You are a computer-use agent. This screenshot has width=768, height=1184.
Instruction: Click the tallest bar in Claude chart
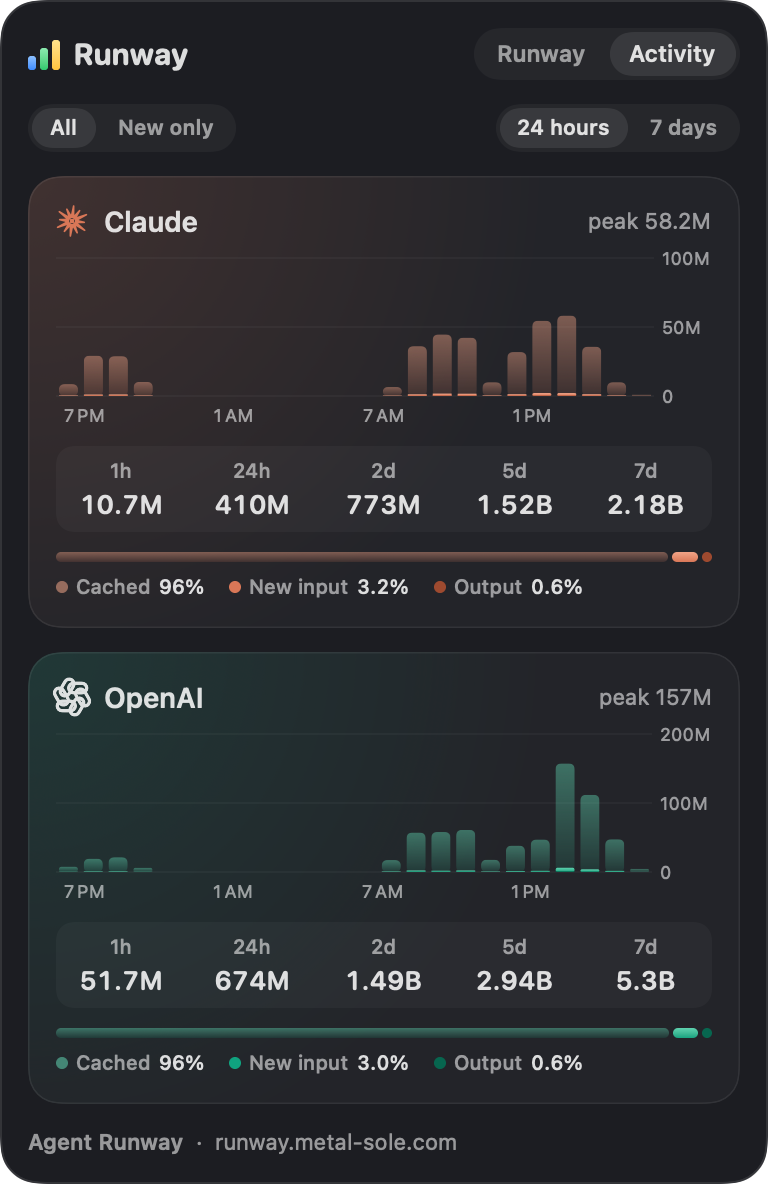tap(566, 356)
